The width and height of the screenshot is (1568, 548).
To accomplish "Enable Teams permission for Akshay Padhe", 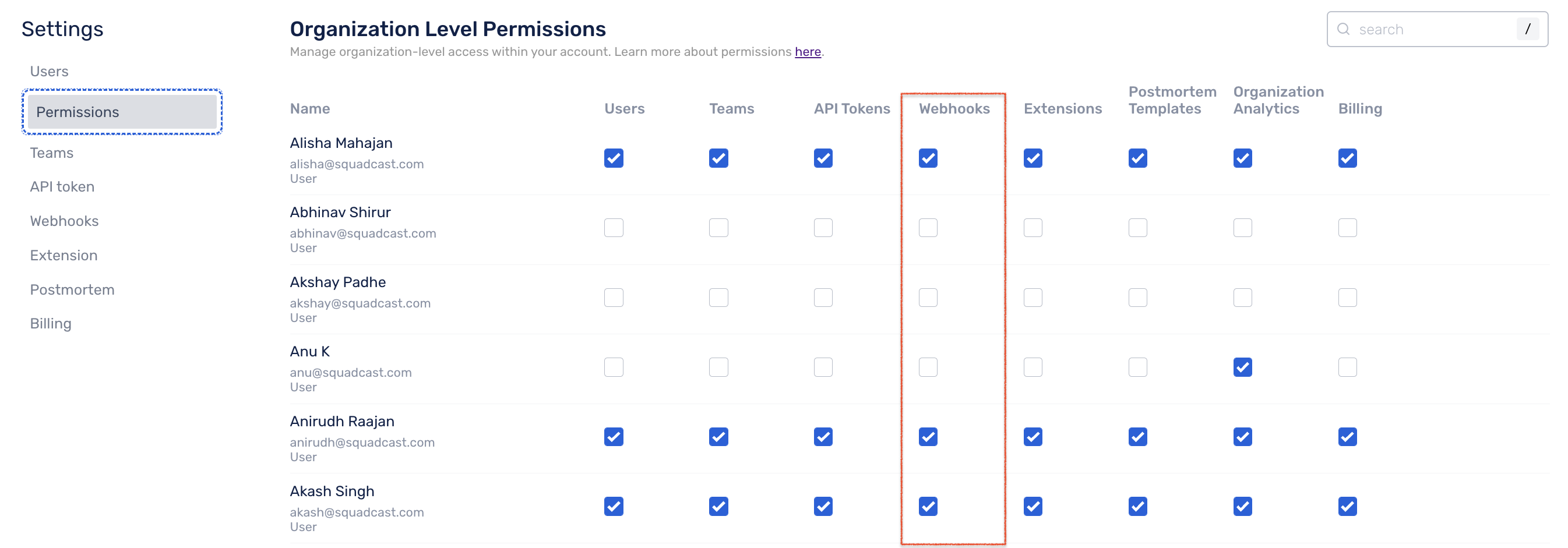I will coord(718,298).
